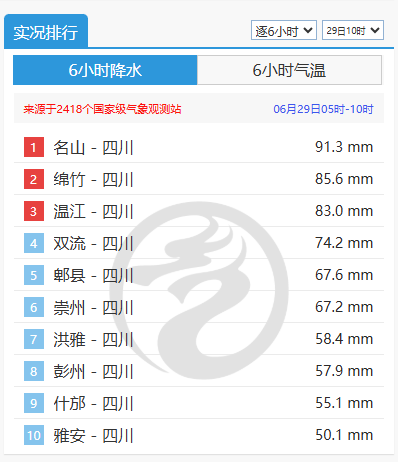This screenshot has width=398, height=462.
Task: Select station 名山 - 四川
Action: tap(93, 147)
